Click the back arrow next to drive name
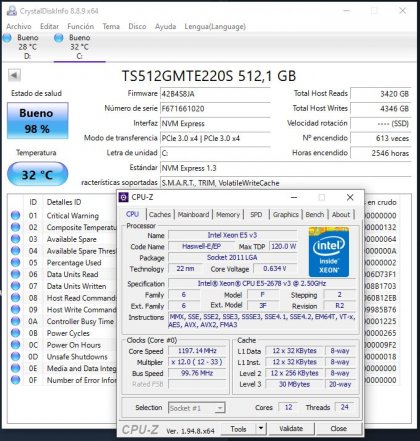The image size is (420, 441). [x=14, y=75]
